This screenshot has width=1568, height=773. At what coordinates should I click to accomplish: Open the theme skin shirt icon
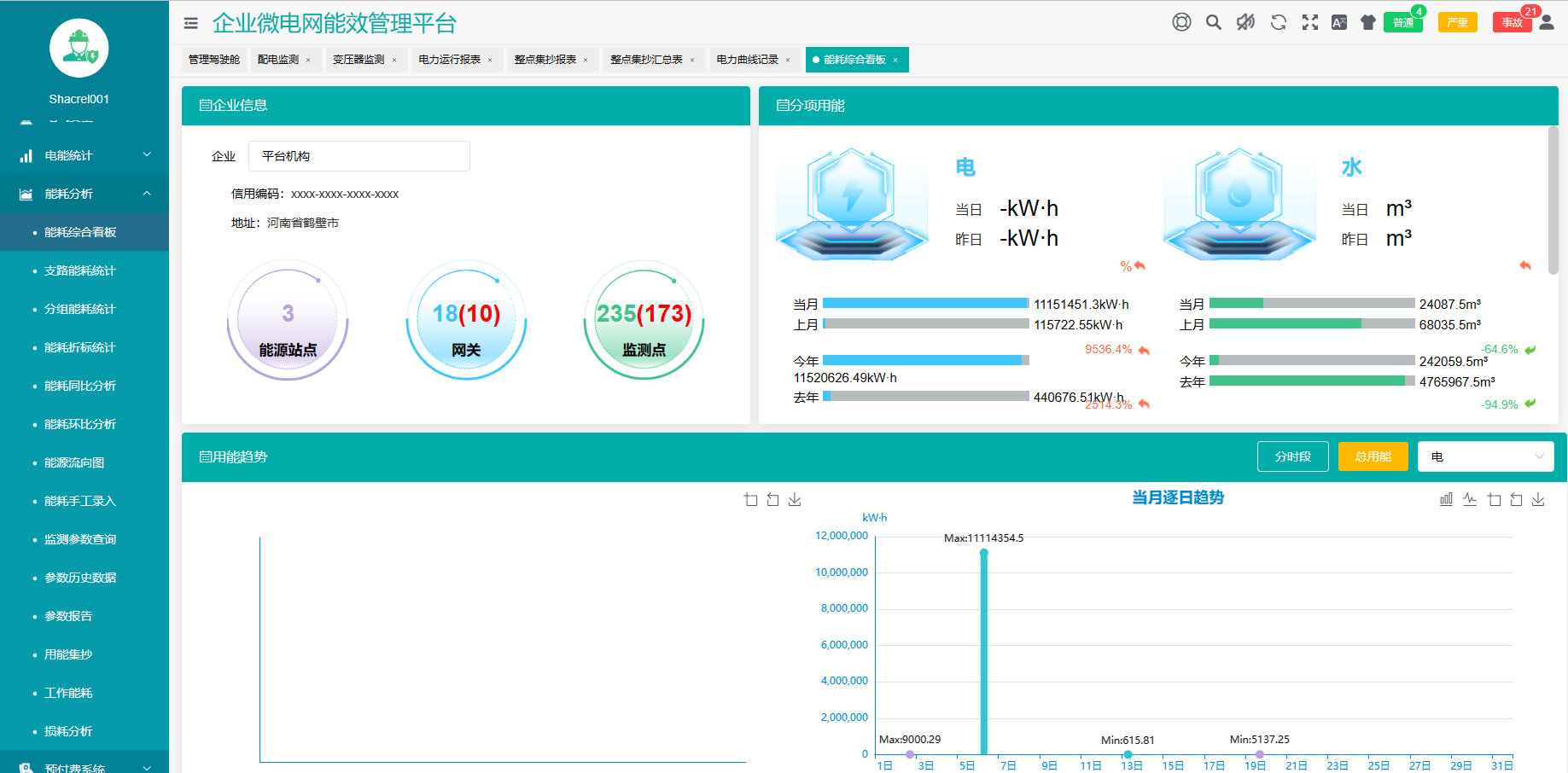(x=1368, y=22)
